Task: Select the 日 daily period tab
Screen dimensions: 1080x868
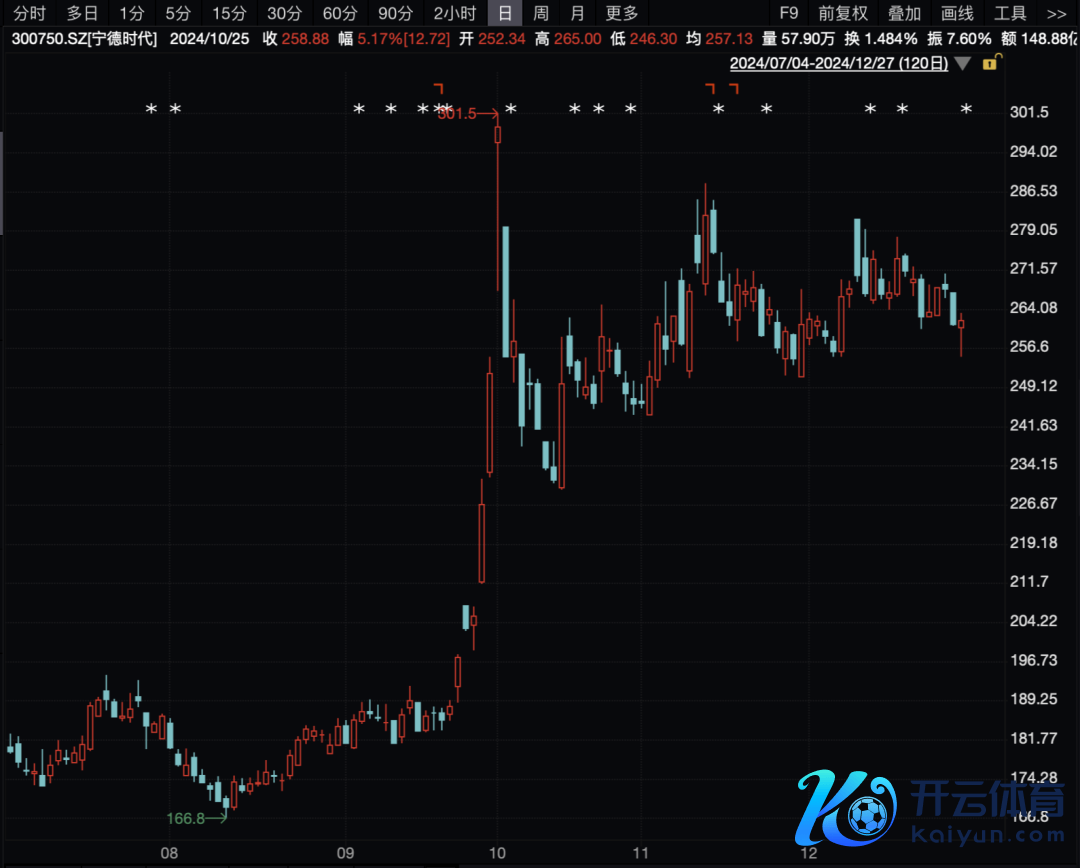Action: 505,13
